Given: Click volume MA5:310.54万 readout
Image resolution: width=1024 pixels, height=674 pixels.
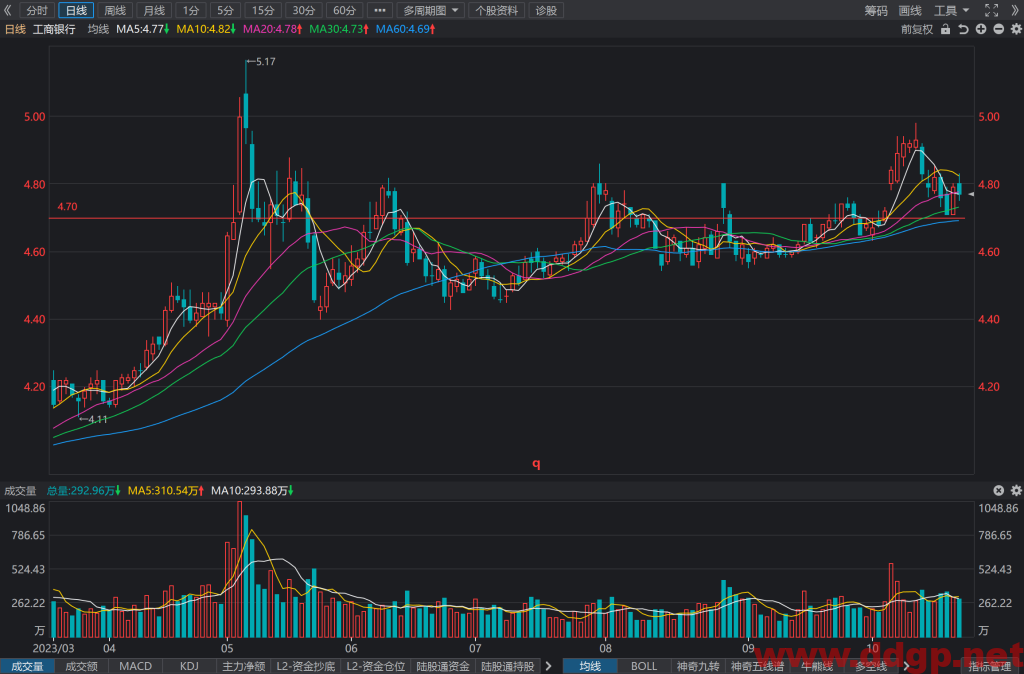Looking at the screenshot, I should click(x=165, y=490).
